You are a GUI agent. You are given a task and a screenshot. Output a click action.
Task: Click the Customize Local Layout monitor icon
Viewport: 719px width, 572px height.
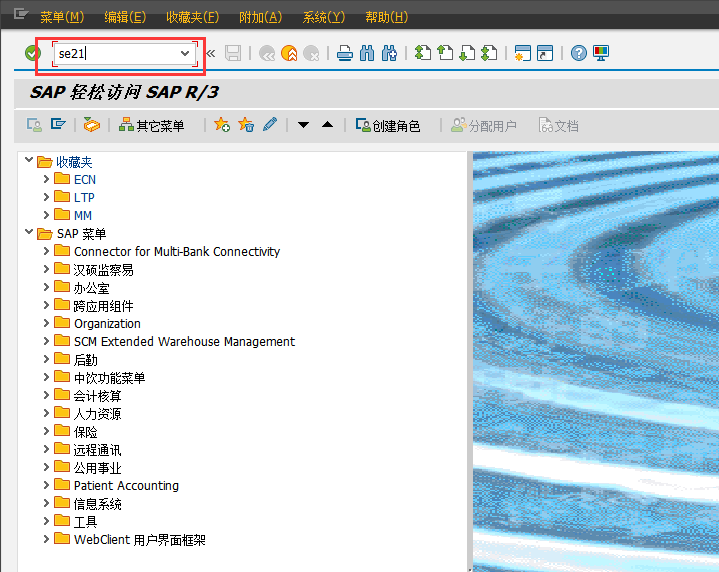[601, 53]
